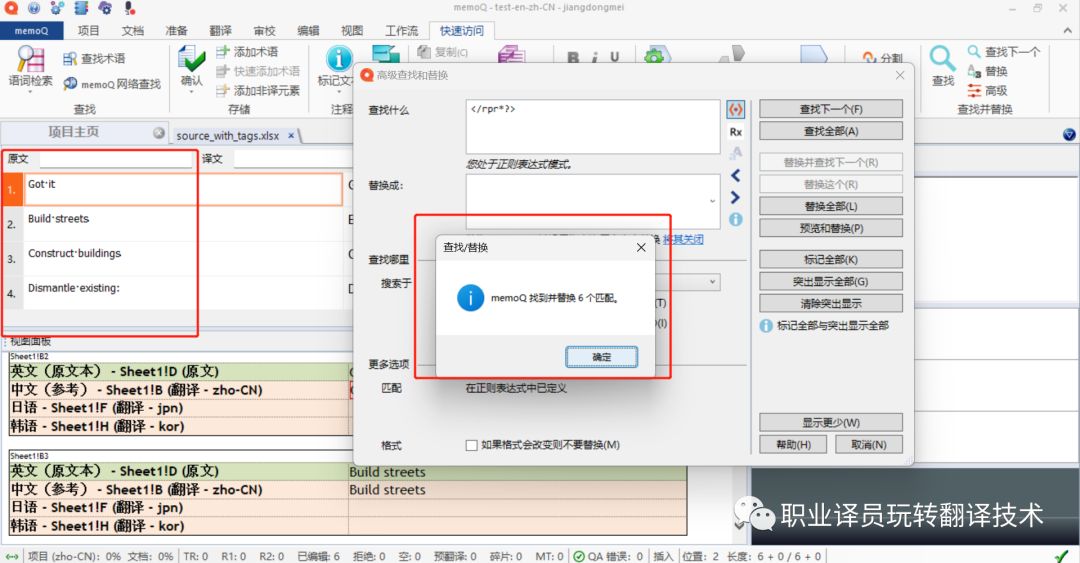This screenshot has width=1080, height=563.
Task: Close the 项目主页 tab with its round X
Action: coord(158,133)
